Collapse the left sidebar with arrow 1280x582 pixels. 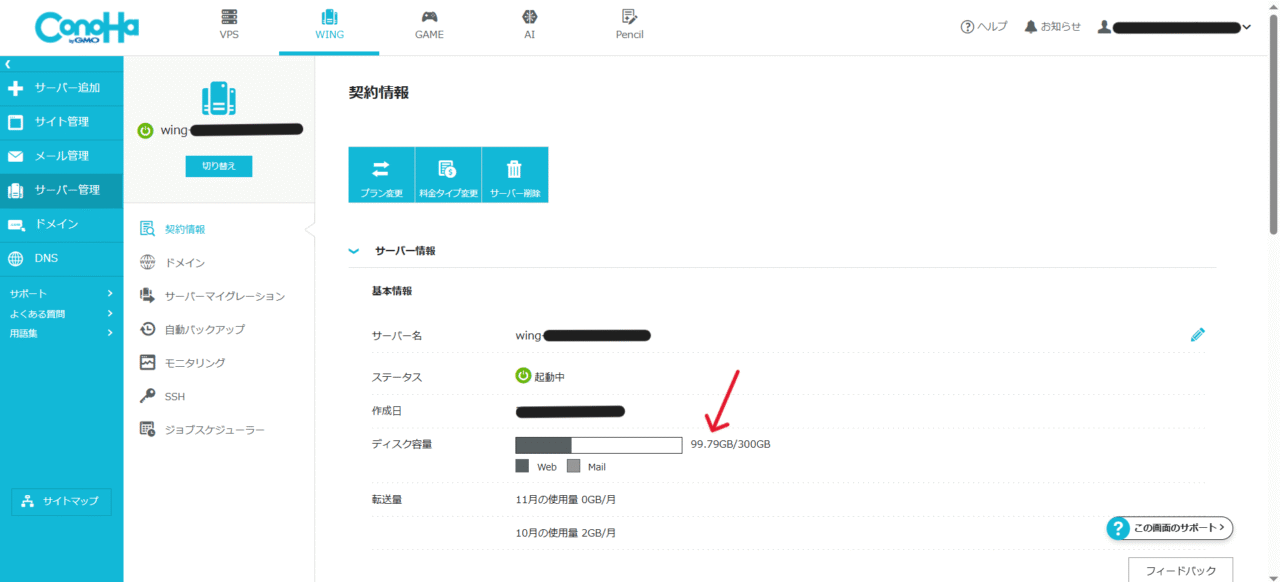[x=8, y=64]
